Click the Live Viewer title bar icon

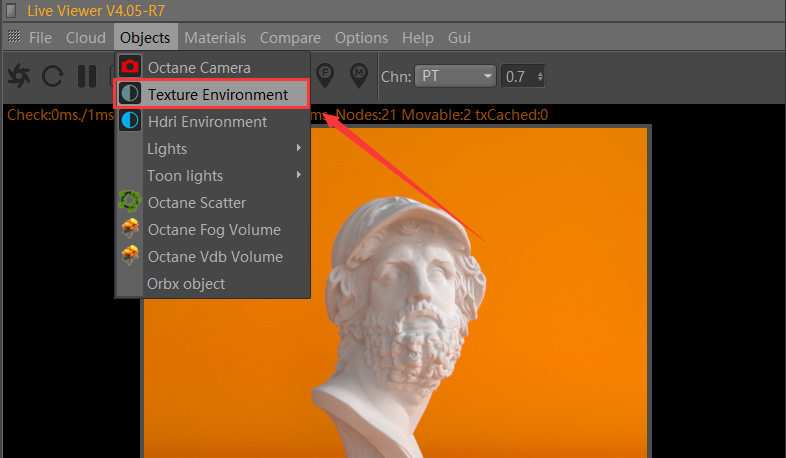(12, 10)
